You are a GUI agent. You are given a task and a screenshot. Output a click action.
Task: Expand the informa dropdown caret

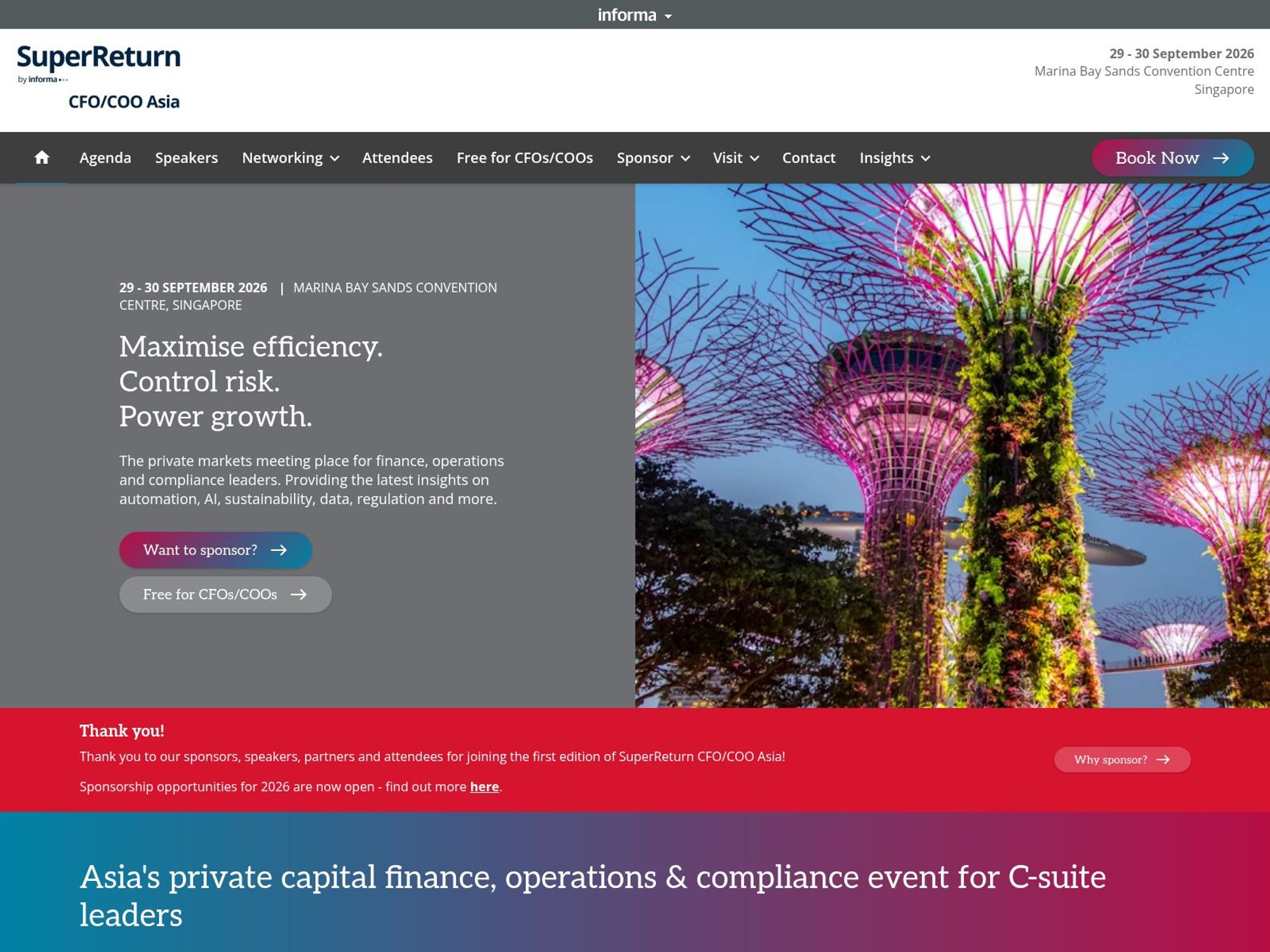click(x=668, y=15)
